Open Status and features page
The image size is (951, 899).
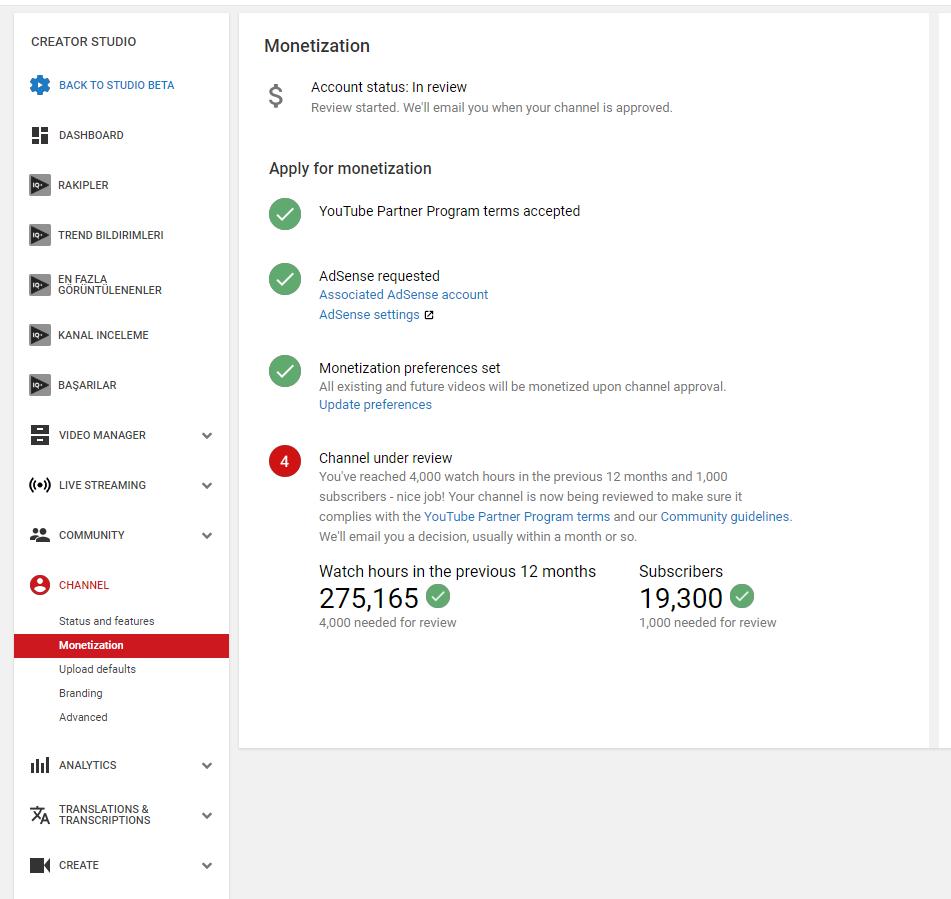tap(107, 621)
